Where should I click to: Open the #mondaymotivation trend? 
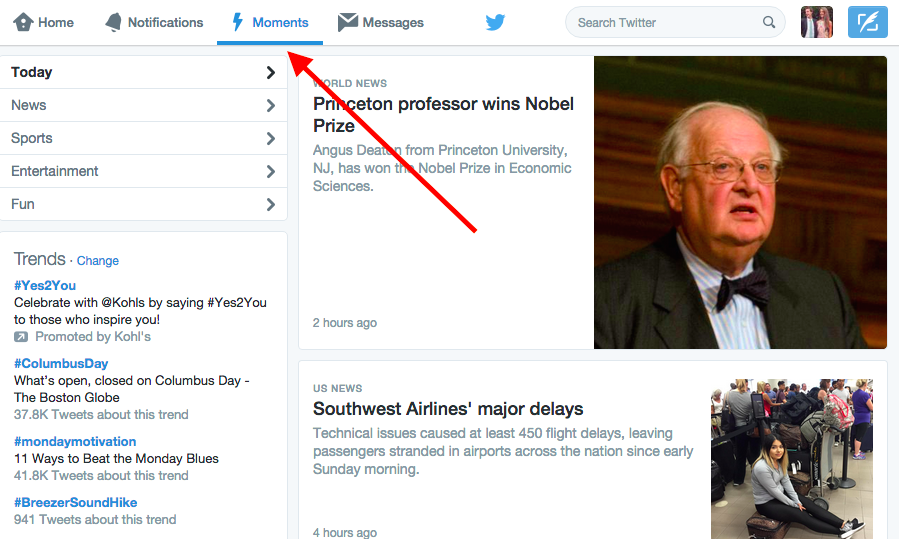coord(75,442)
